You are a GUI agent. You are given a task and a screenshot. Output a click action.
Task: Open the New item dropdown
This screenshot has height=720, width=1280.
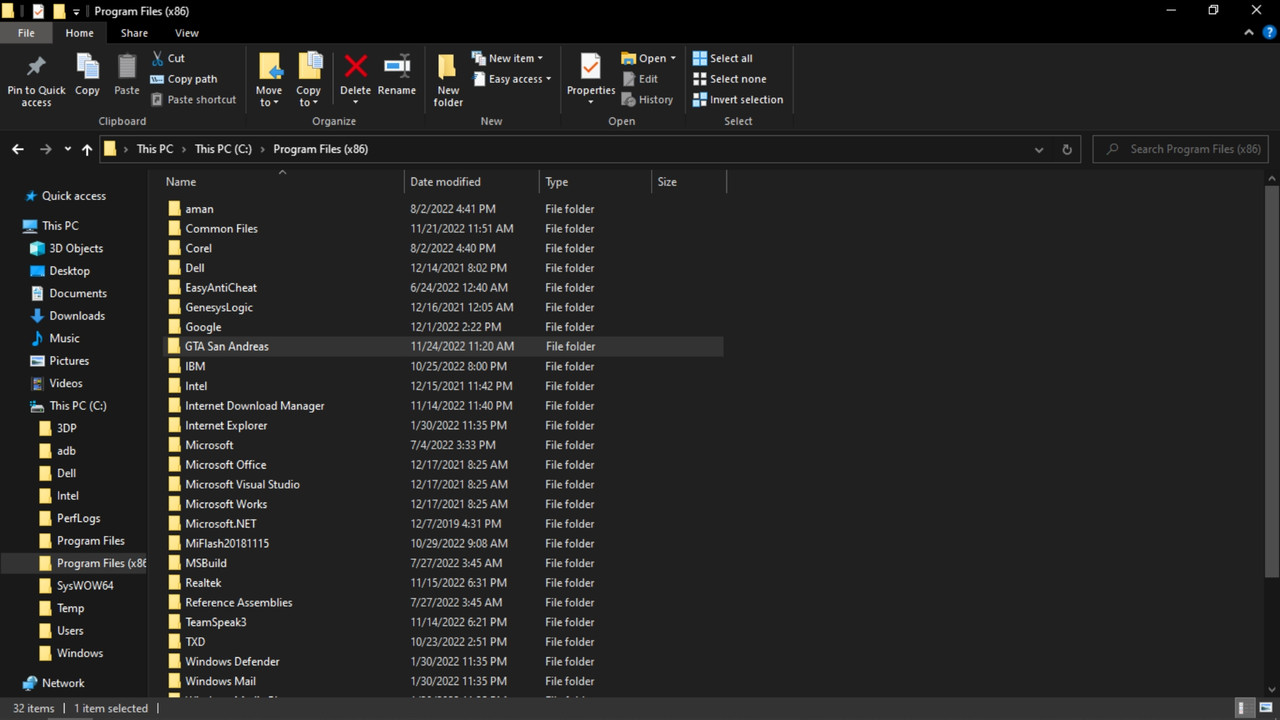click(508, 58)
